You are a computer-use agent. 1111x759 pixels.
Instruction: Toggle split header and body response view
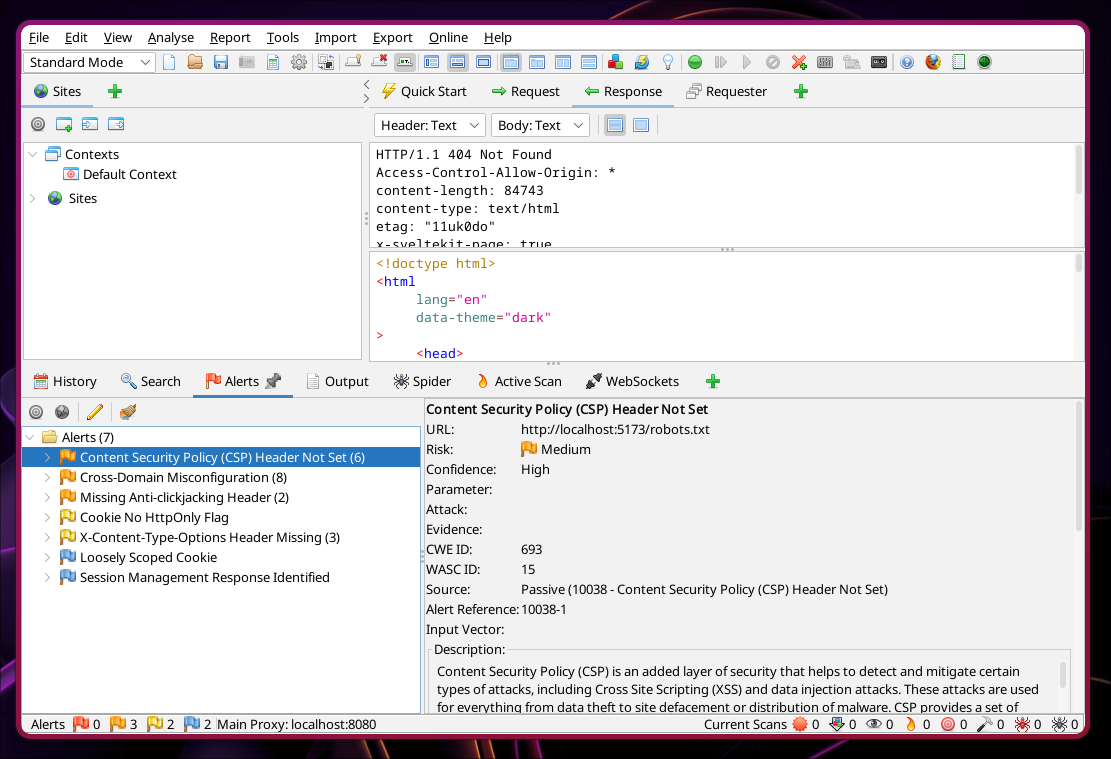click(615, 125)
